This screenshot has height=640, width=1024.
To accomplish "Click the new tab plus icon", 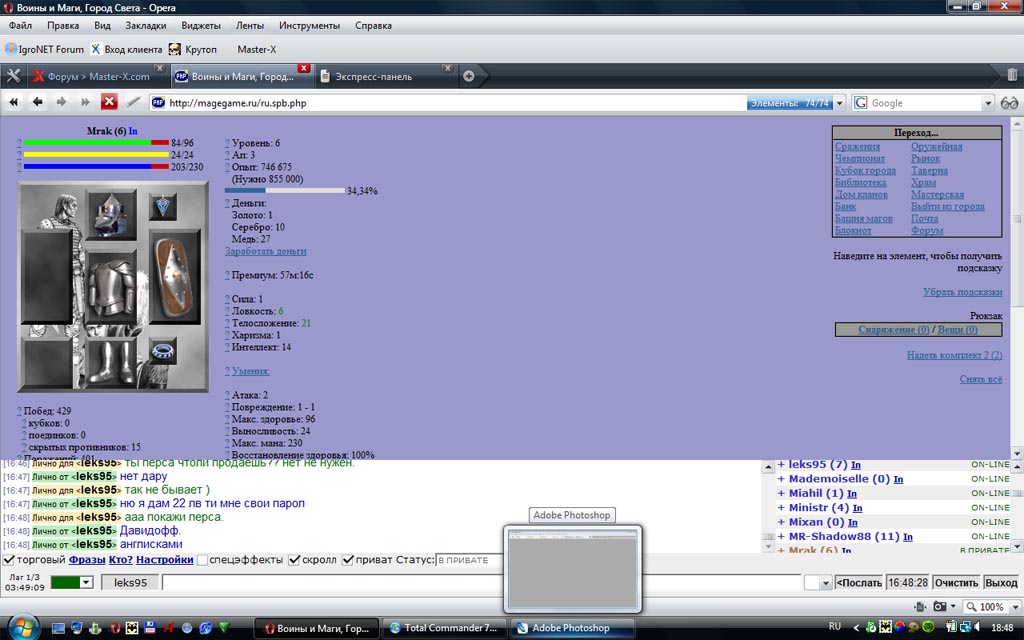I will [468, 76].
